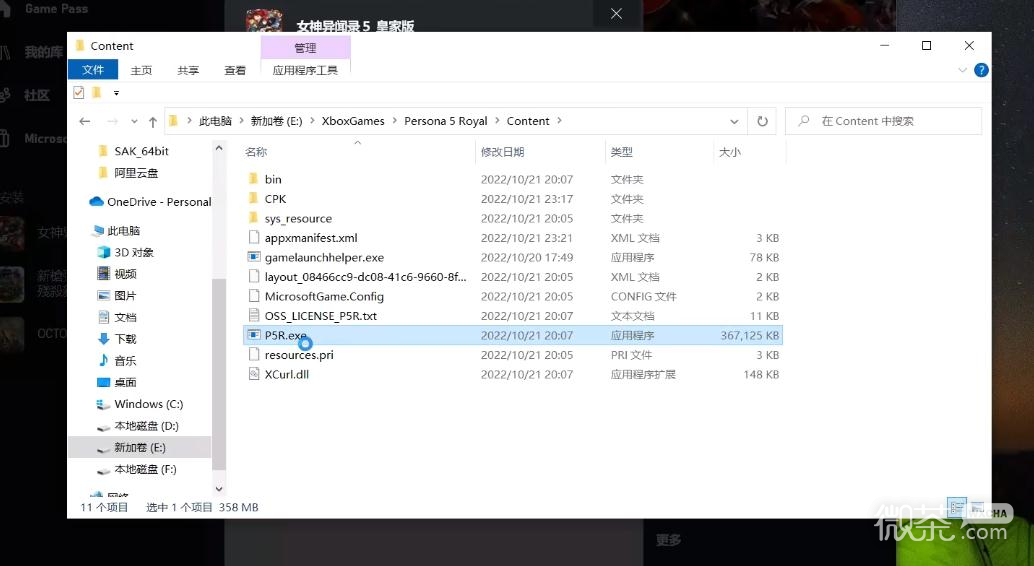Image resolution: width=1034 pixels, height=566 pixels.
Task: Select the appxmanifest.xml file icon
Action: pyautogui.click(x=253, y=237)
